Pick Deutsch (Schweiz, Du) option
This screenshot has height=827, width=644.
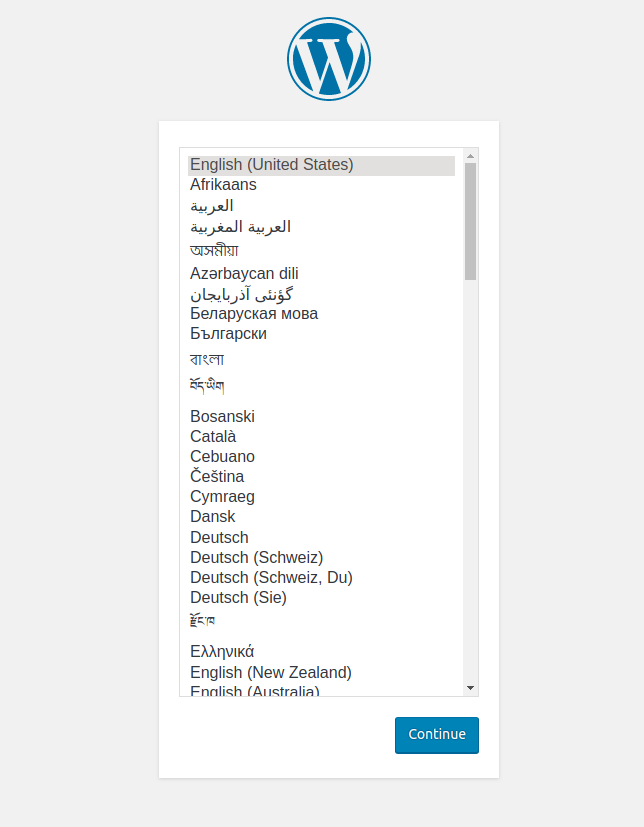click(x=271, y=577)
